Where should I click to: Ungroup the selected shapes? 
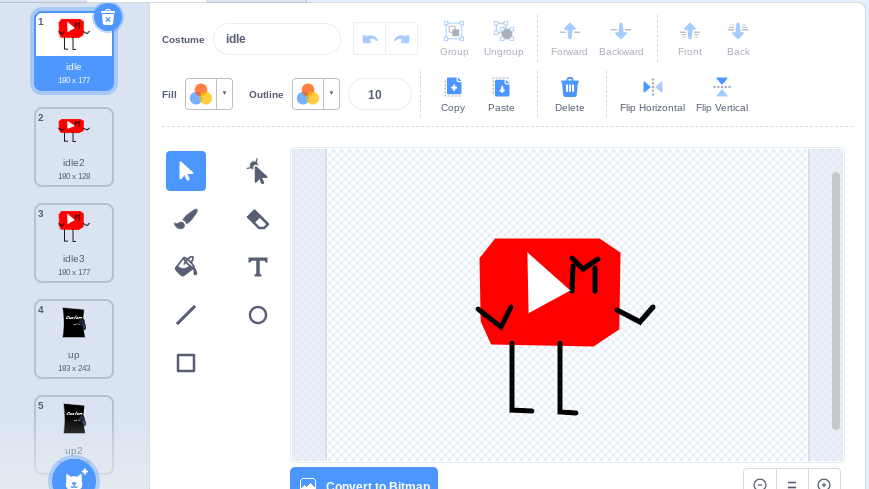coord(504,39)
